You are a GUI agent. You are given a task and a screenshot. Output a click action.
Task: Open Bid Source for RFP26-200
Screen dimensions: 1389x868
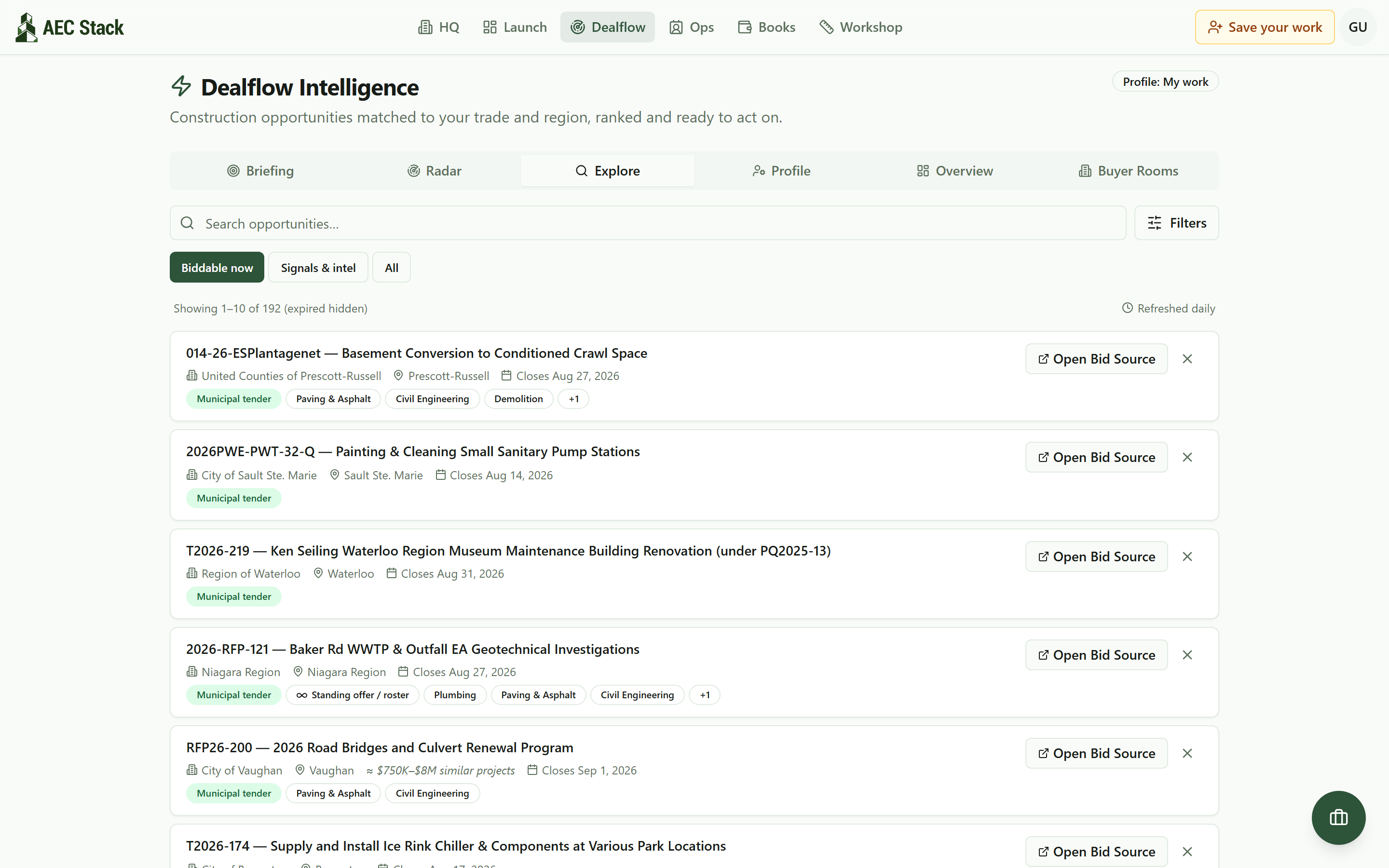click(x=1096, y=753)
